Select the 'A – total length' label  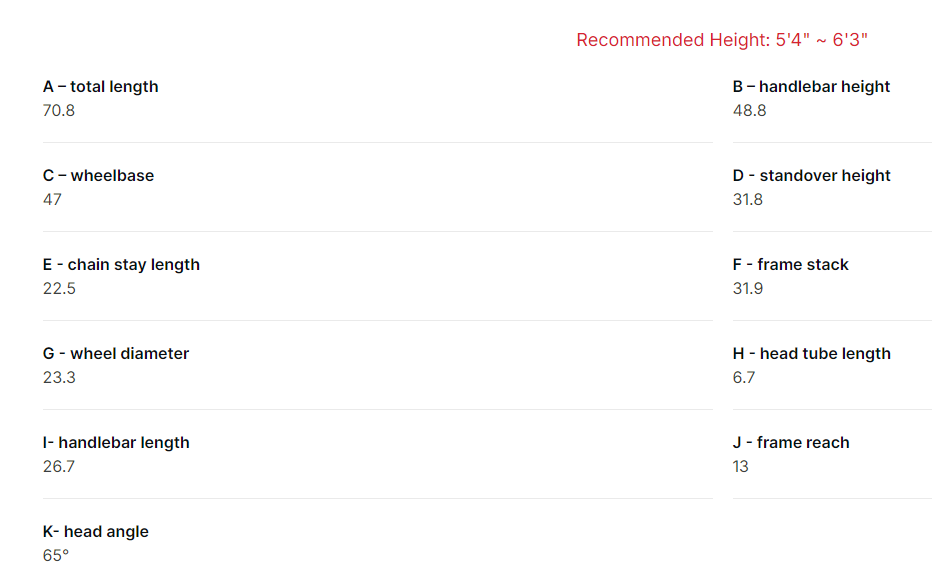(100, 87)
